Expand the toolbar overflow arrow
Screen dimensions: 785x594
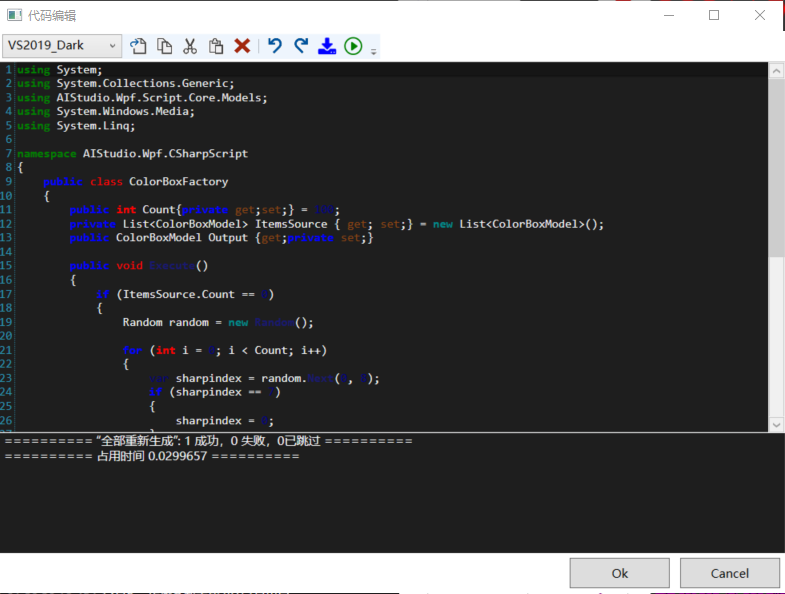coord(374,50)
